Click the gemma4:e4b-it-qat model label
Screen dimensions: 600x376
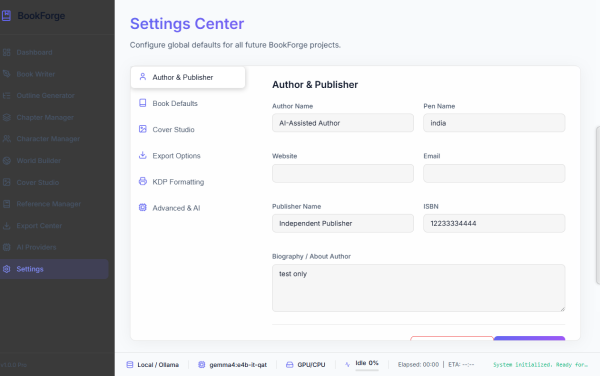(x=238, y=365)
